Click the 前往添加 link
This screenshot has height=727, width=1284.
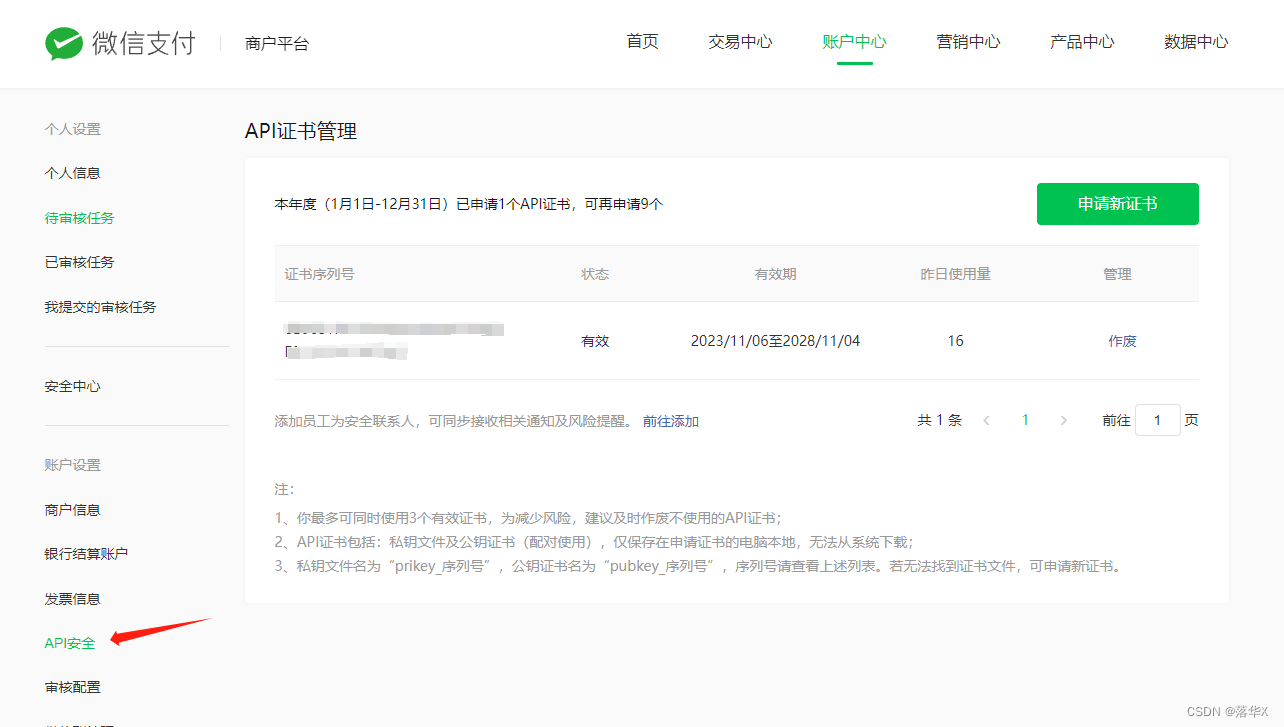(670, 420)
